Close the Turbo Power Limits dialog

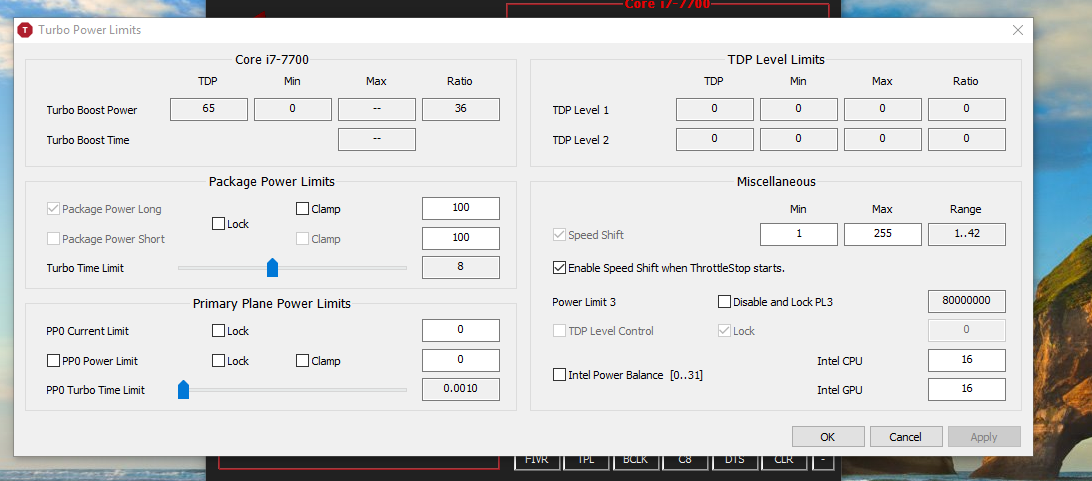1017,30
